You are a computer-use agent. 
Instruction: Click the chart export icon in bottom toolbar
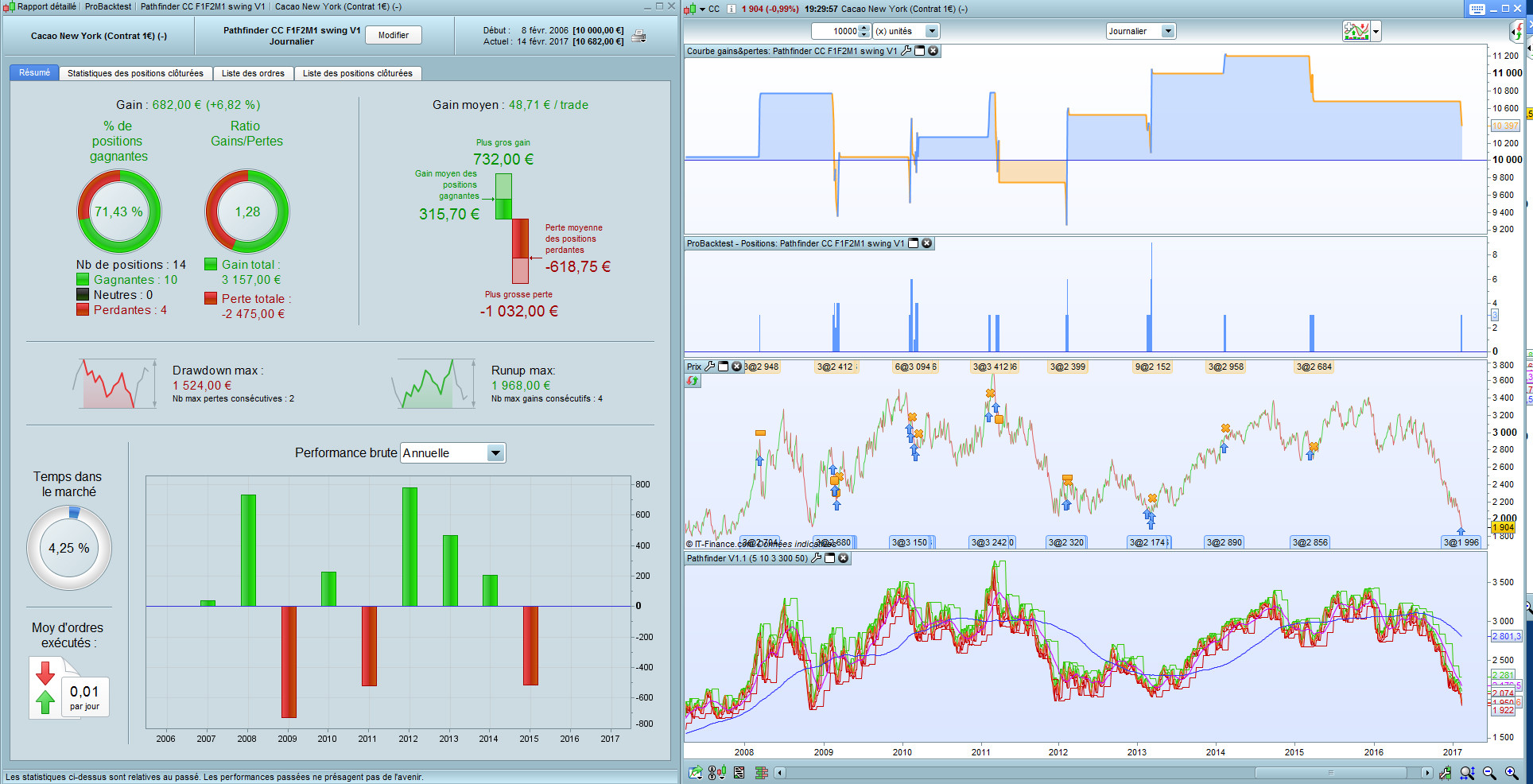point(696,773)
